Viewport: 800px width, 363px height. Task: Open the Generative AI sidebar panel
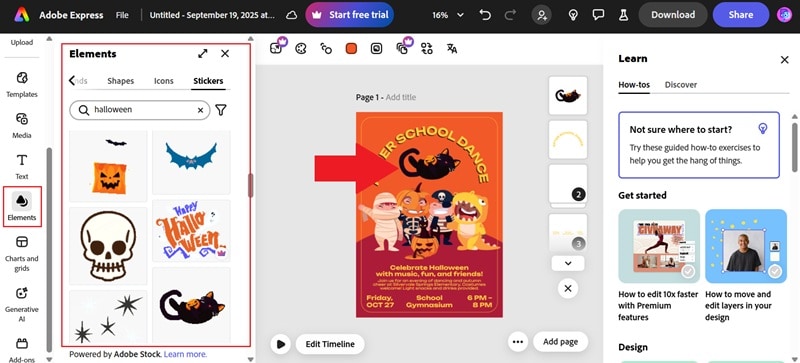click(x=22, y=304)
